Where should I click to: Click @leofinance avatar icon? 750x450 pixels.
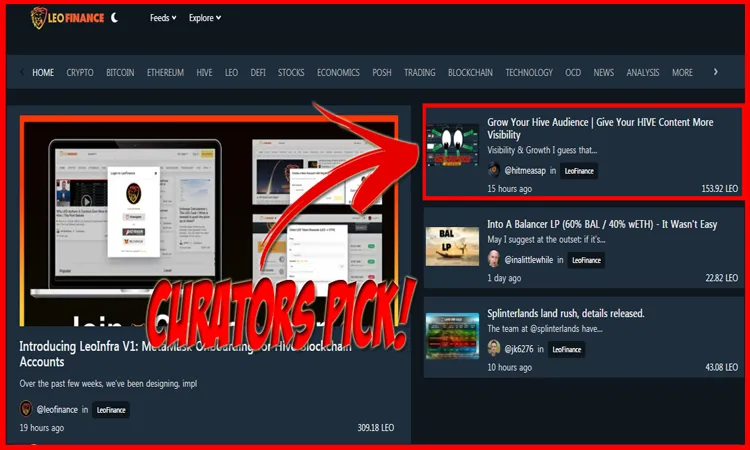pos(26,409)
